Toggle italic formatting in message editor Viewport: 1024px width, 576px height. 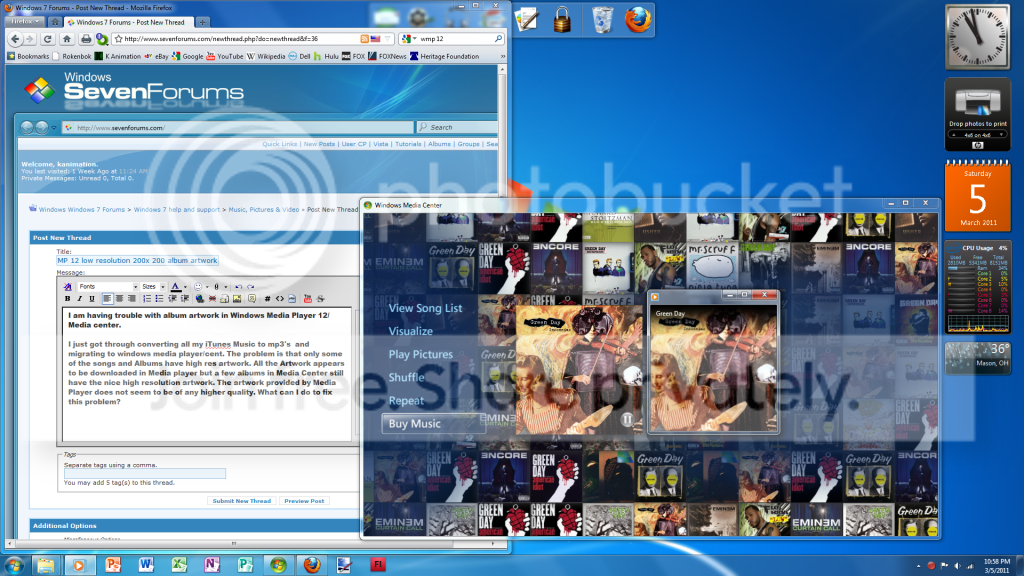pos(79,299)
